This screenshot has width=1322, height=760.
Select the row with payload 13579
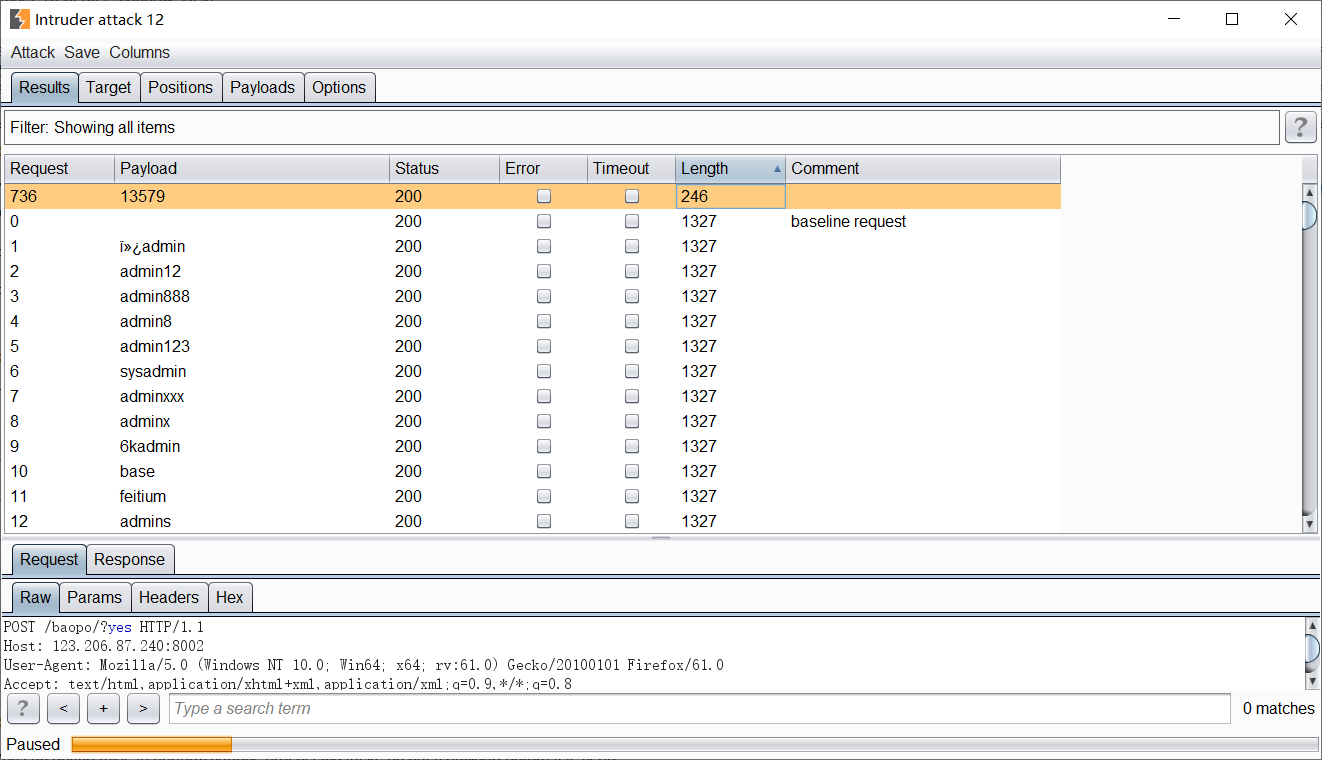coord(533,196)
